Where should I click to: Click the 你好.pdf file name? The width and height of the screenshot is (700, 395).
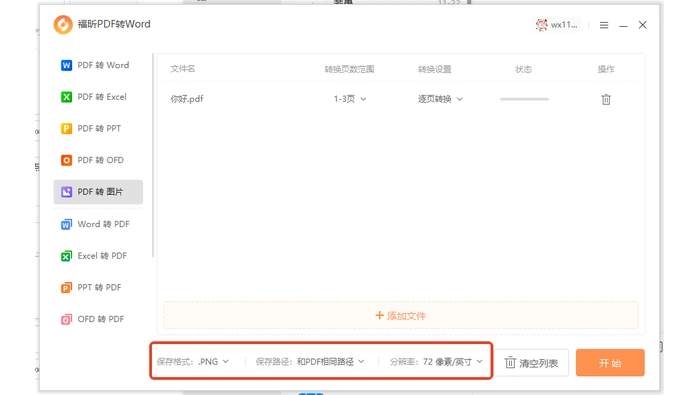(187, 99)
